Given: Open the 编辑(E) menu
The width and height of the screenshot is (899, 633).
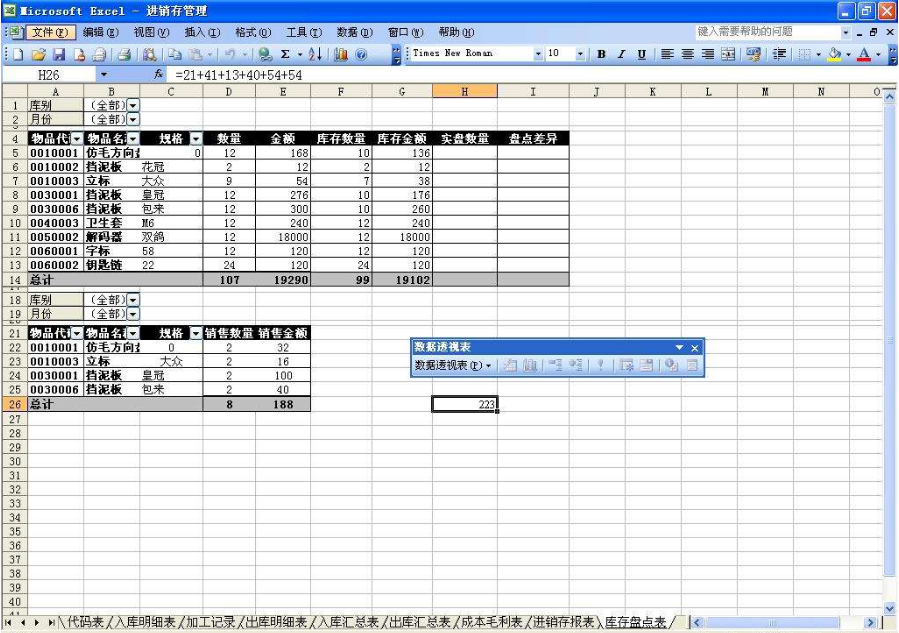Looking at the screenshot, I should pos(101,33).
